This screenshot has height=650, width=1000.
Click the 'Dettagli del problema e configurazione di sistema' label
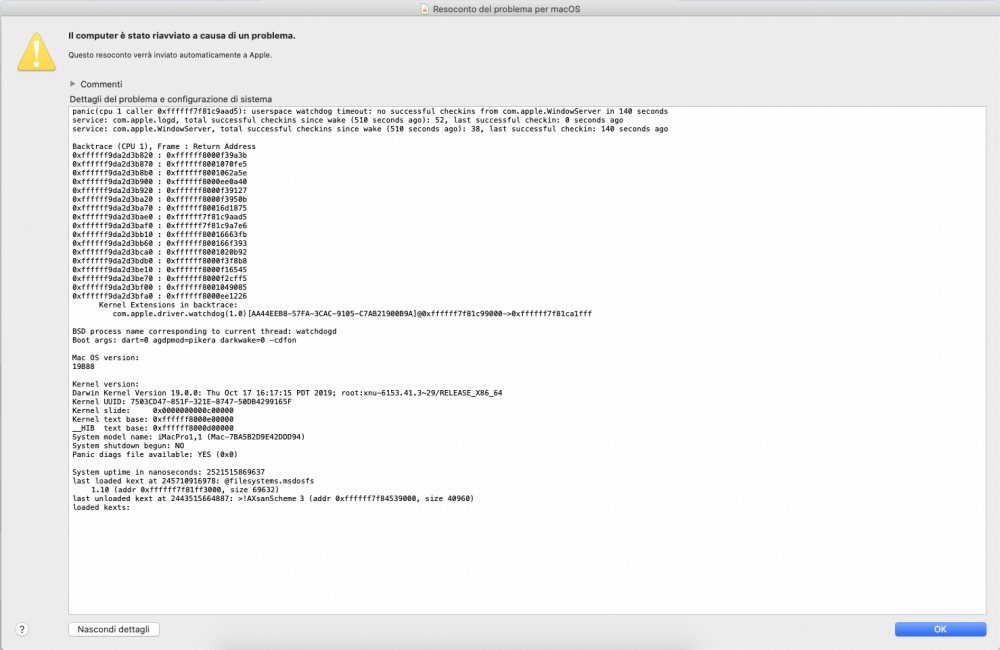click(x=171, y=99)
